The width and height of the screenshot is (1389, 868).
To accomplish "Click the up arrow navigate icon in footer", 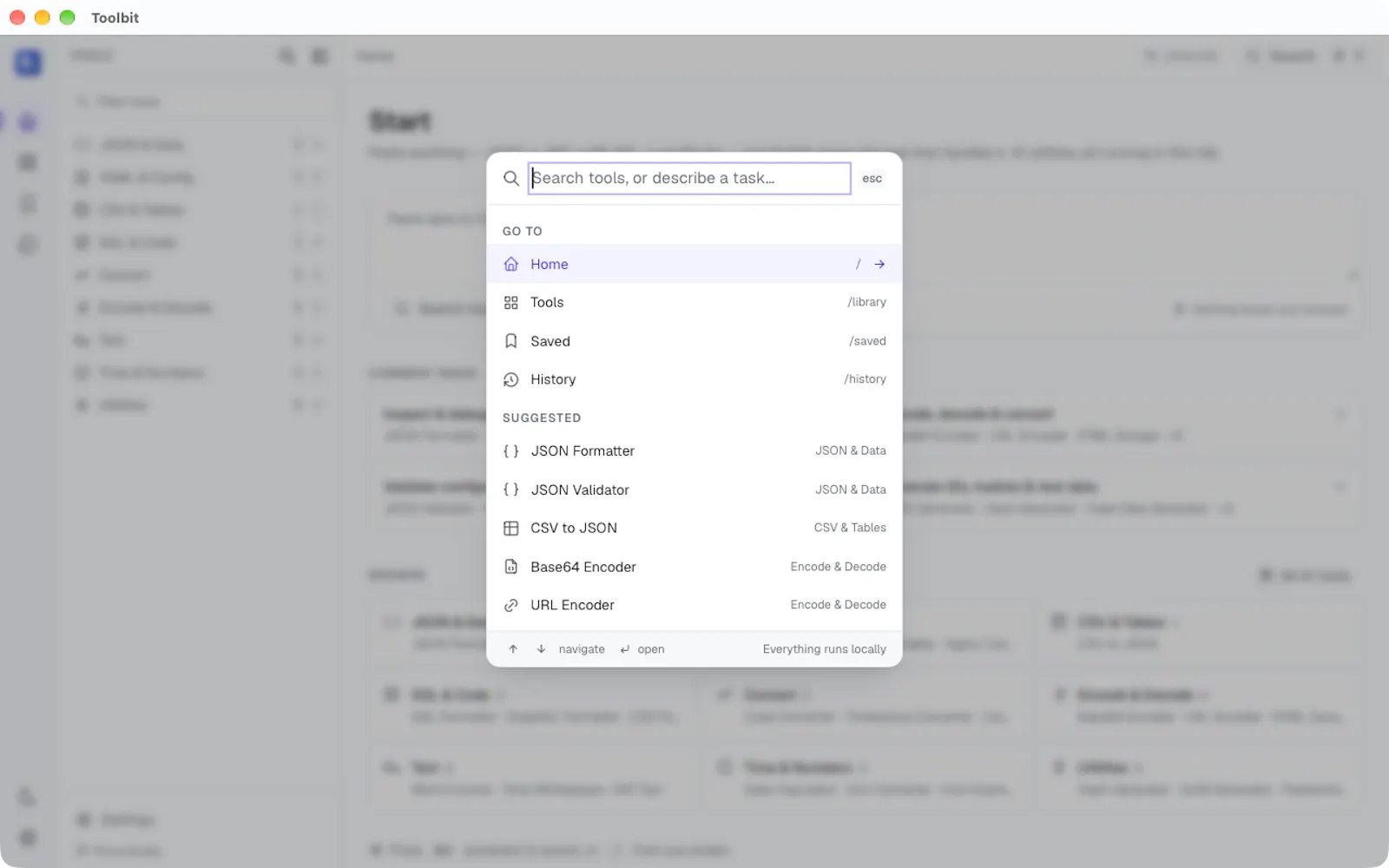I will pos(513,649).
